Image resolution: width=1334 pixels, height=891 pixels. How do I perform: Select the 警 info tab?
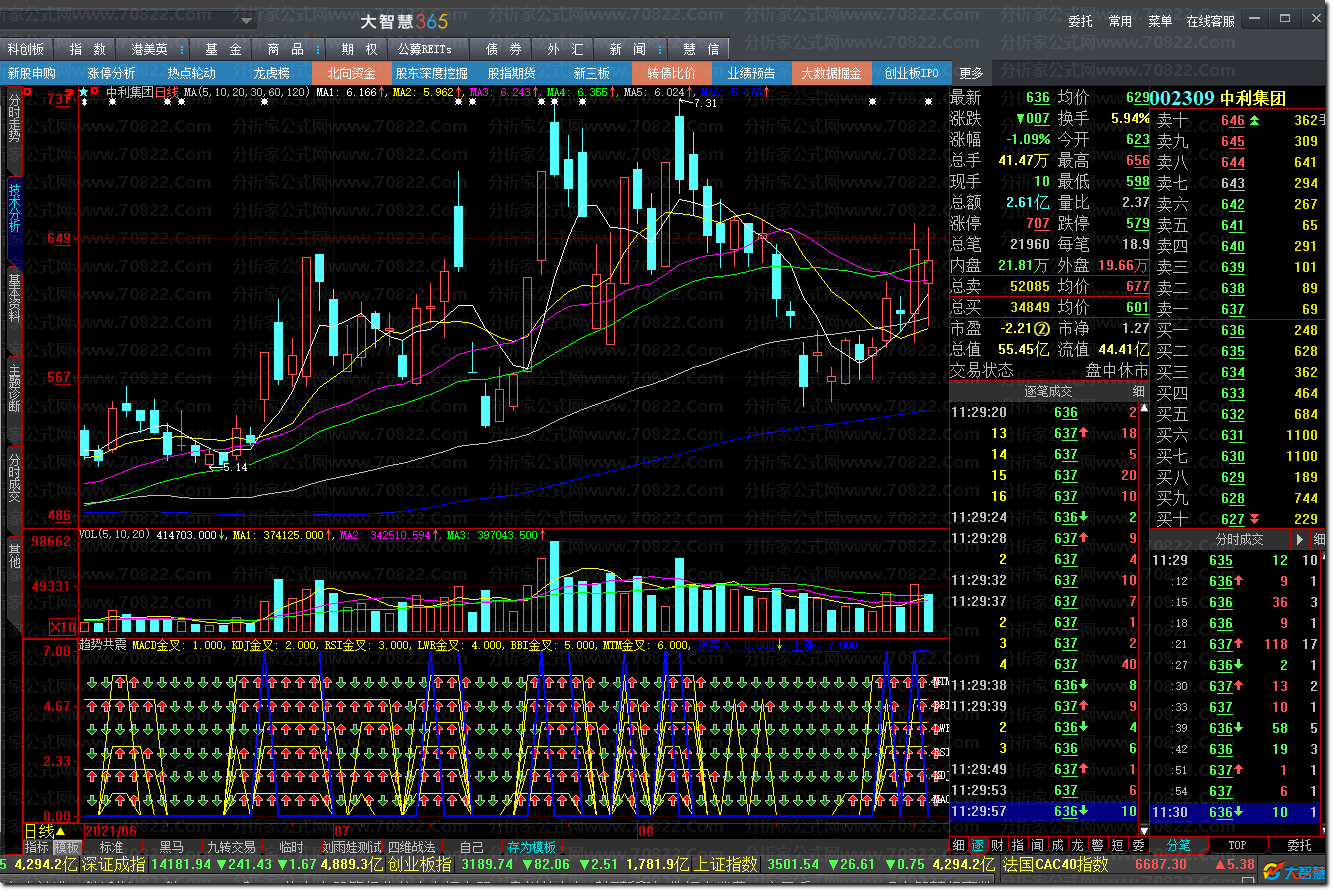(1097, 845)
